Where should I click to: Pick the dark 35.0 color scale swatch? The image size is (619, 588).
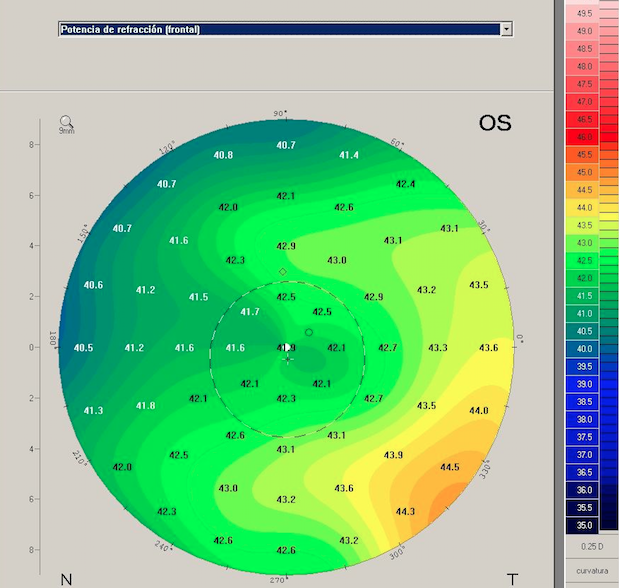(585, 524)
